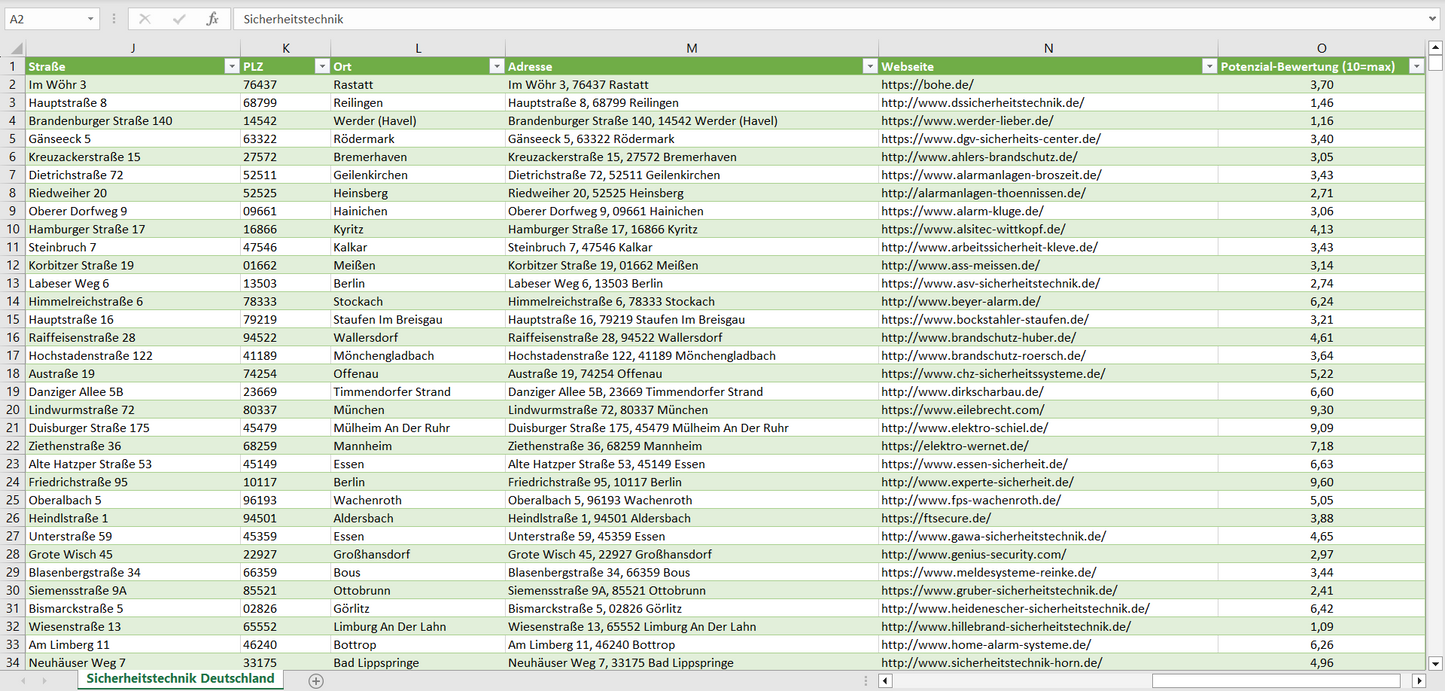Screen dimensions: 1445x691
Task: Open the Potenzial-Bewertung filter dropdown
Action: click(1415, 66)
